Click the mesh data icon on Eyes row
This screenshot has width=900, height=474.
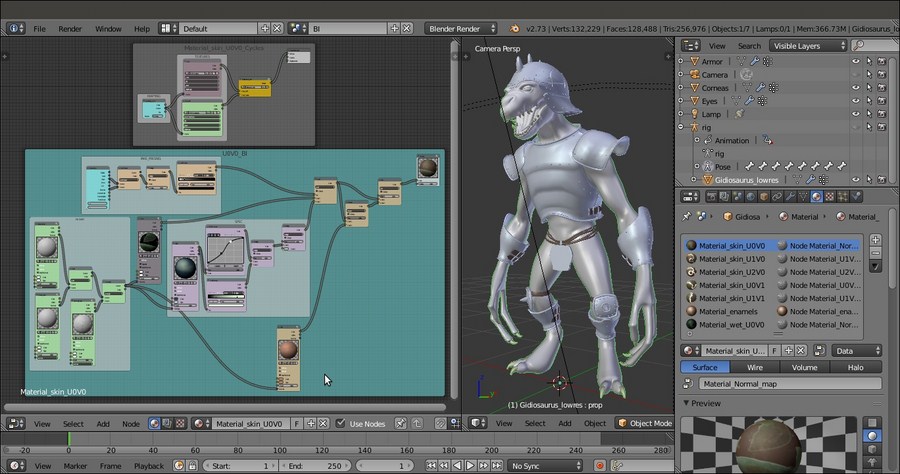point(736,101)
